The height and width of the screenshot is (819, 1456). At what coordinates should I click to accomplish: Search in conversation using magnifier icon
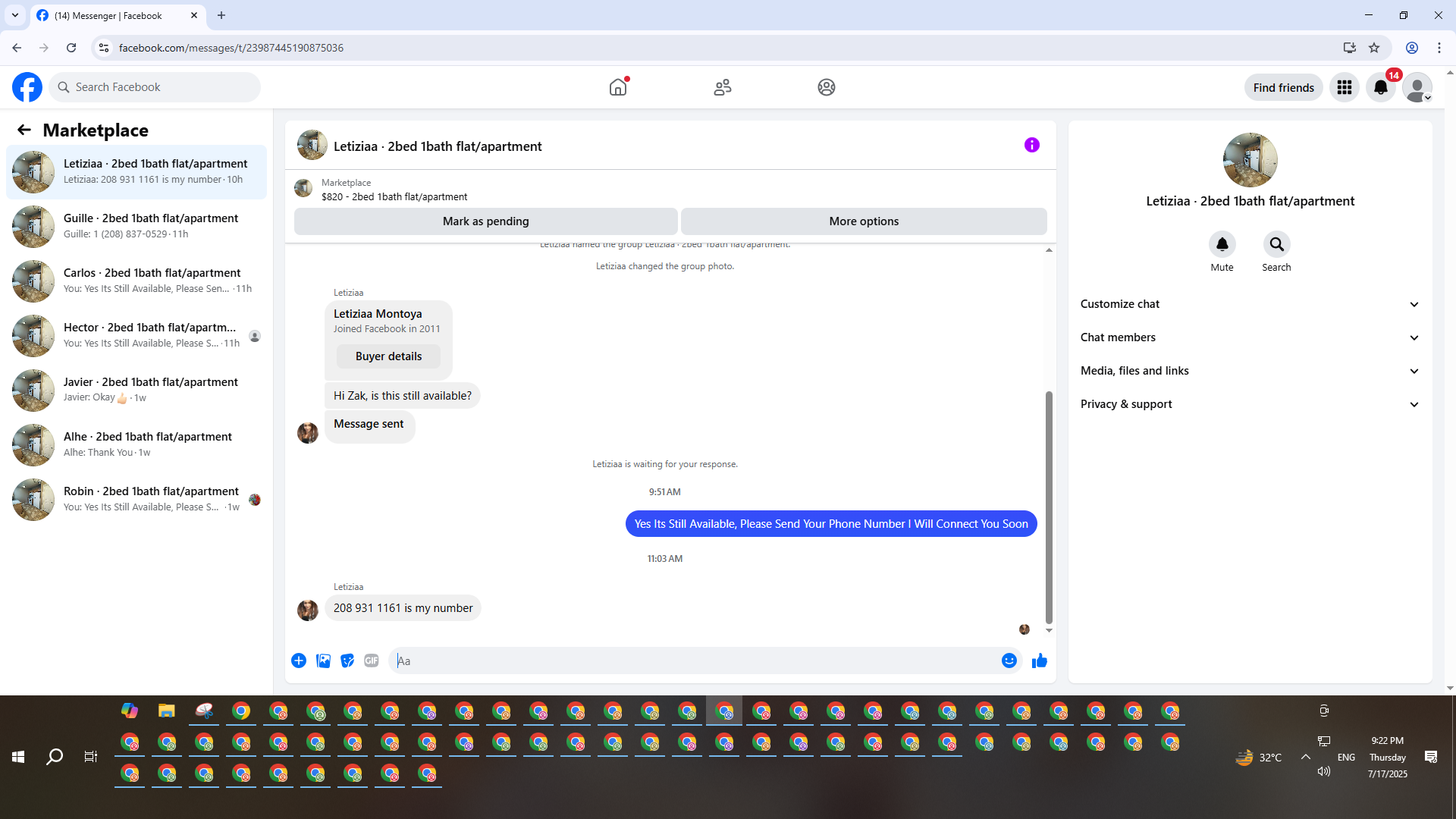pos(1277,244)
